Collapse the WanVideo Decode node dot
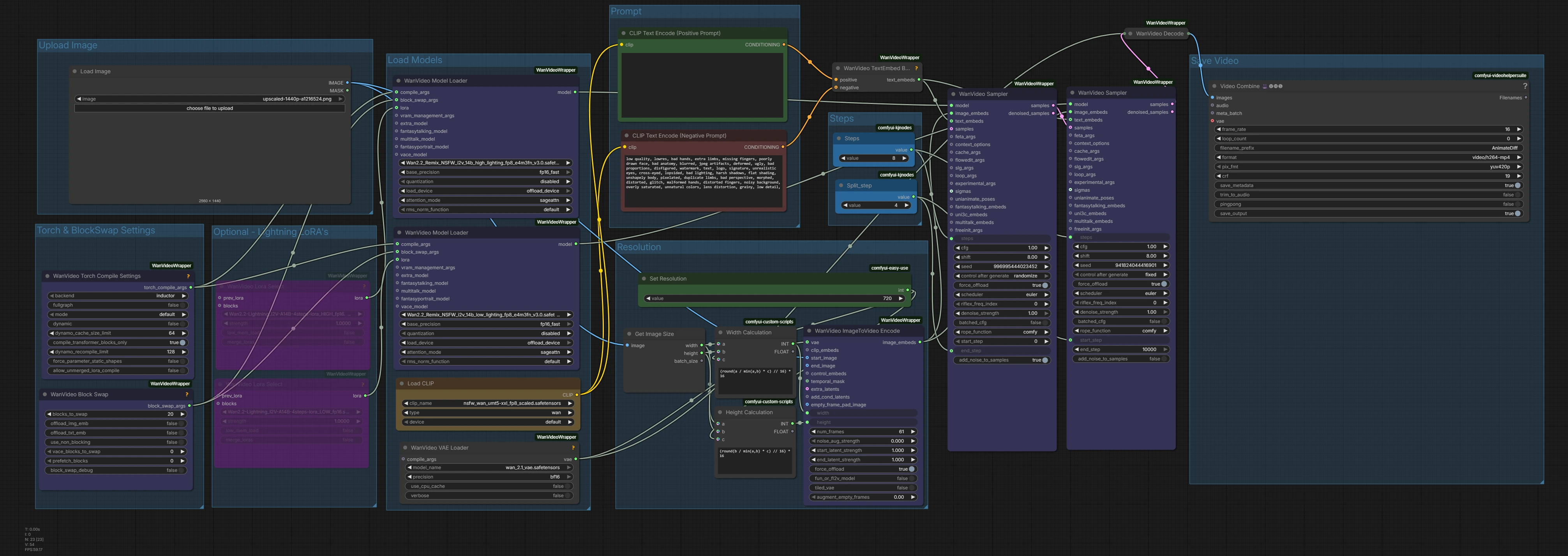Image resolution: width=1568 pixels, height=556 pixels. (1131, 34)
